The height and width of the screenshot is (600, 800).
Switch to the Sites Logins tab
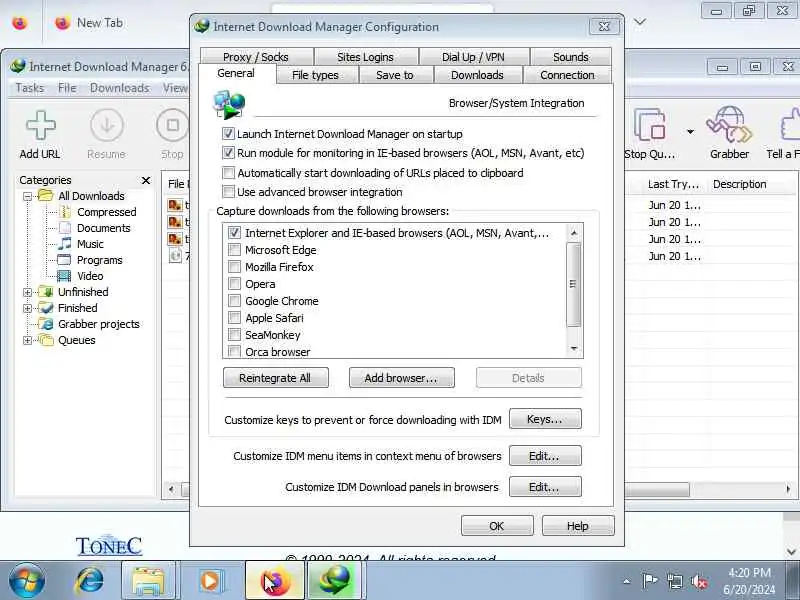[365, 57]
